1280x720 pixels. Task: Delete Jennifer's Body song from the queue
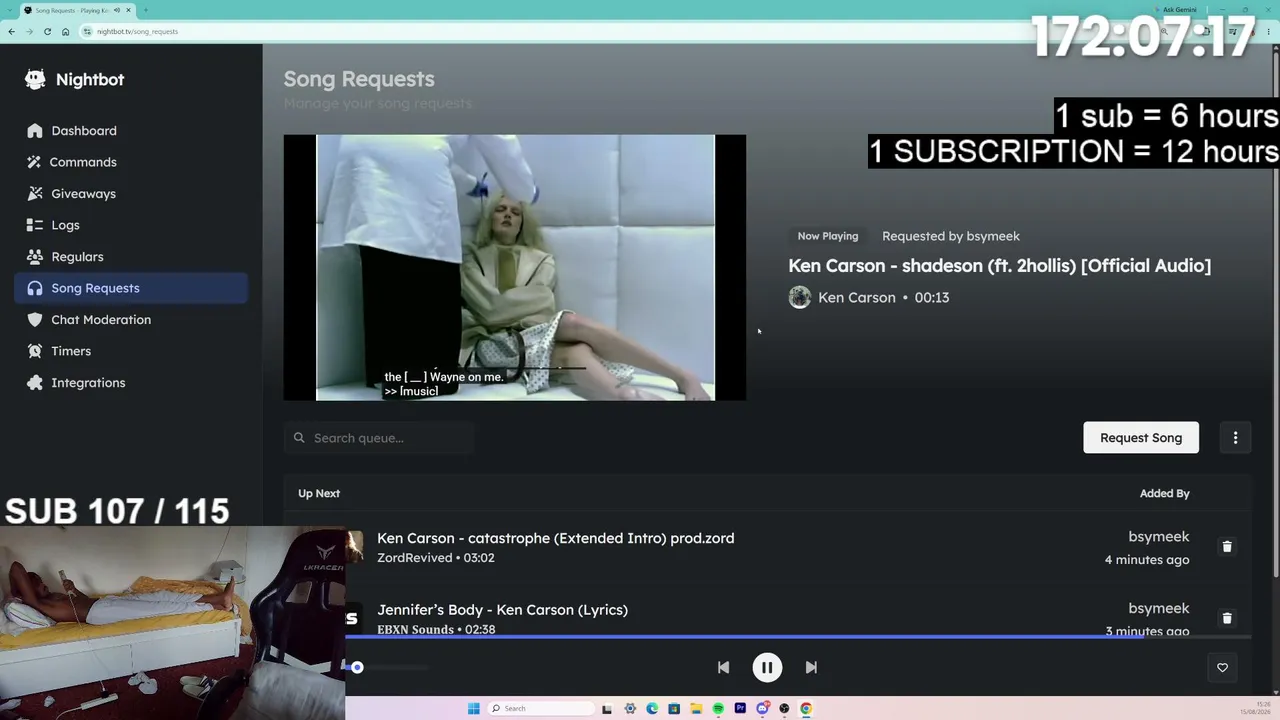[1227, 618]
